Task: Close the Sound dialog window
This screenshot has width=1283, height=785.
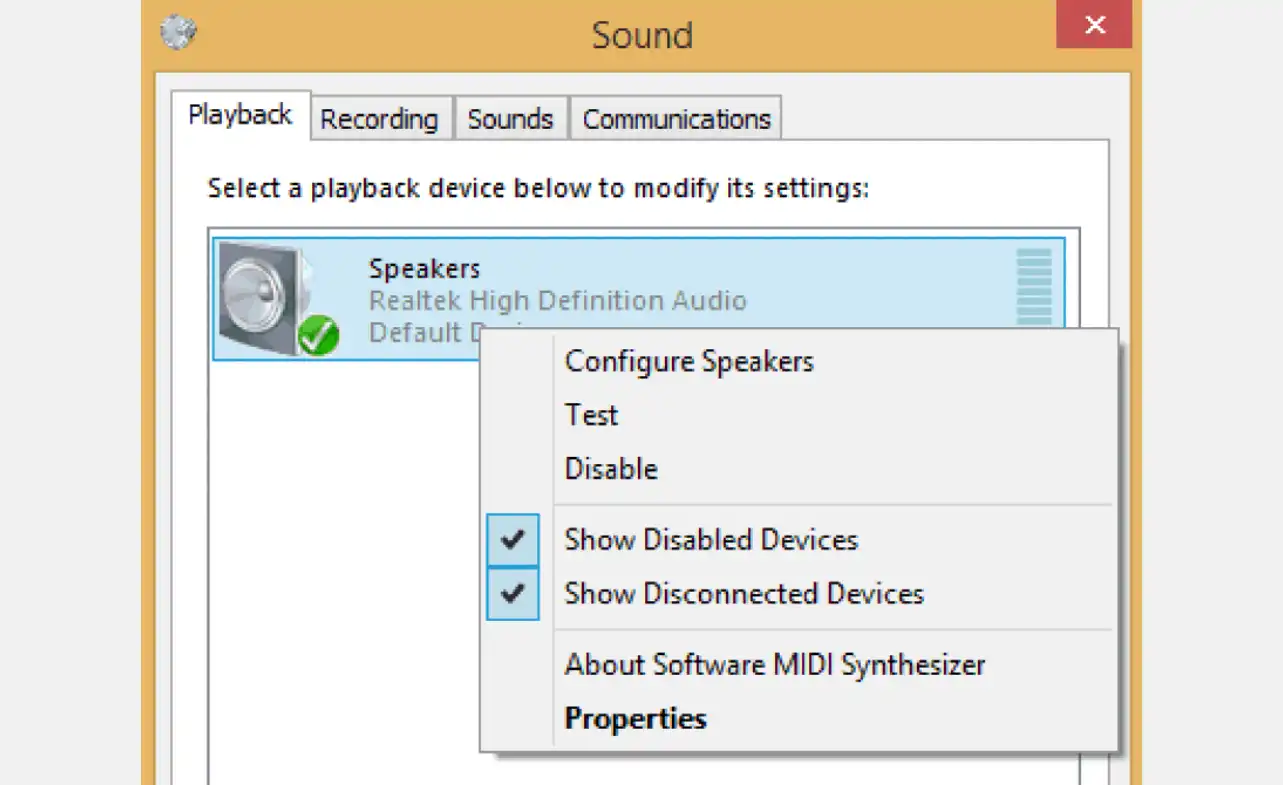Action: click(x=1095, y=25)
